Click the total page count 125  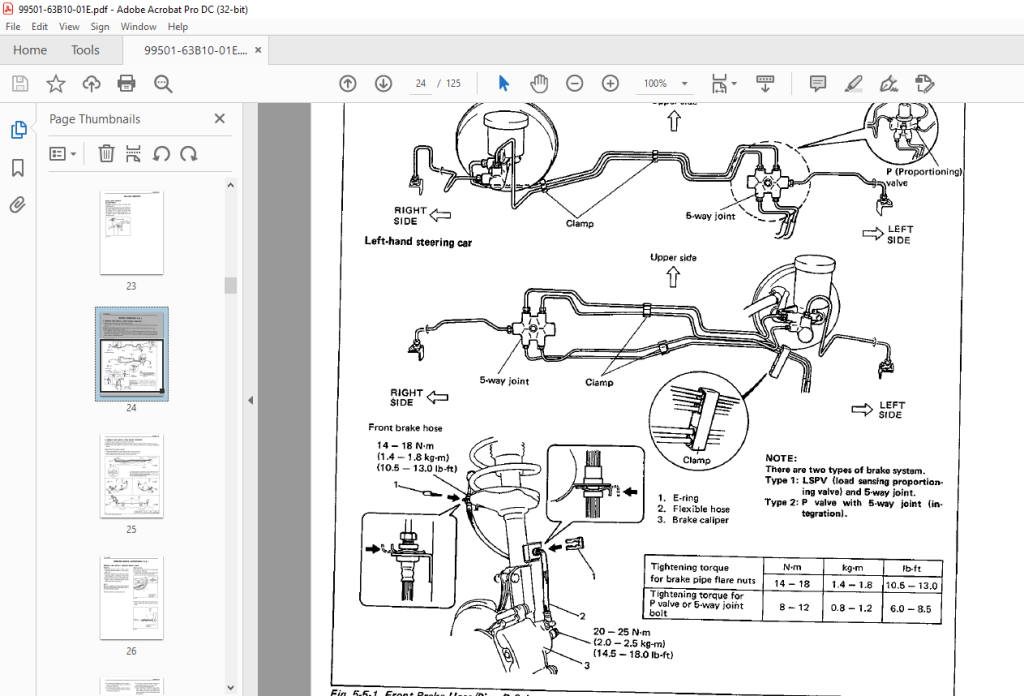453,84
